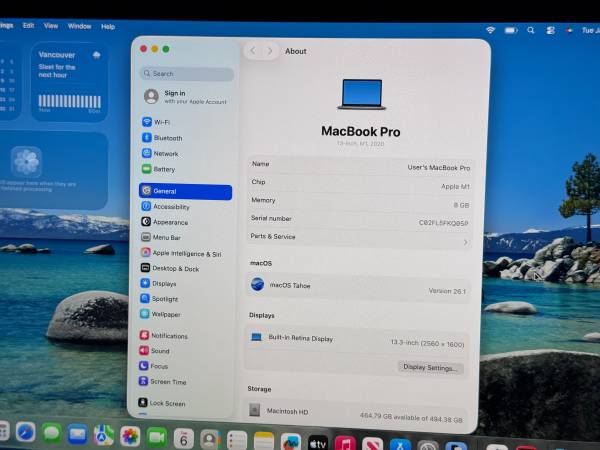Screen dimensions: 600x450
Task: Open Apple Intelligence & Siri settings
Action: click(x=186, y=254)
